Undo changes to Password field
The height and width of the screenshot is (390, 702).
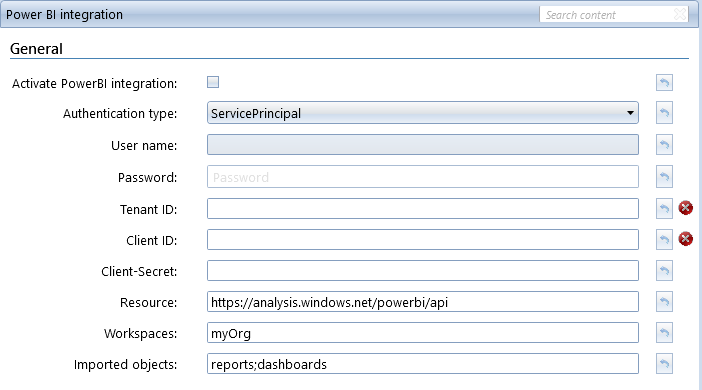click(664, 177)
